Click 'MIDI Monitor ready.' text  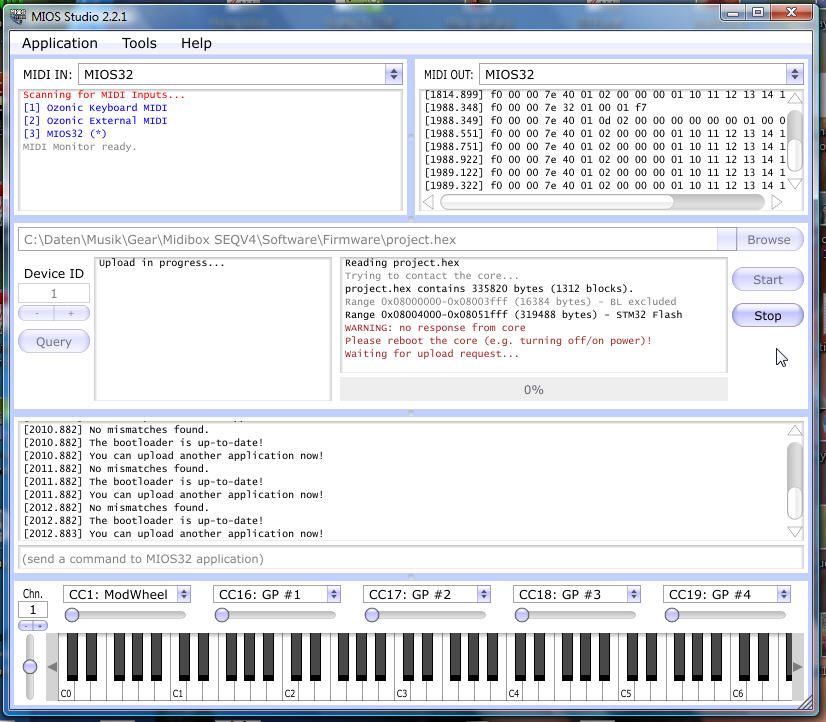(x=80, y=147)
